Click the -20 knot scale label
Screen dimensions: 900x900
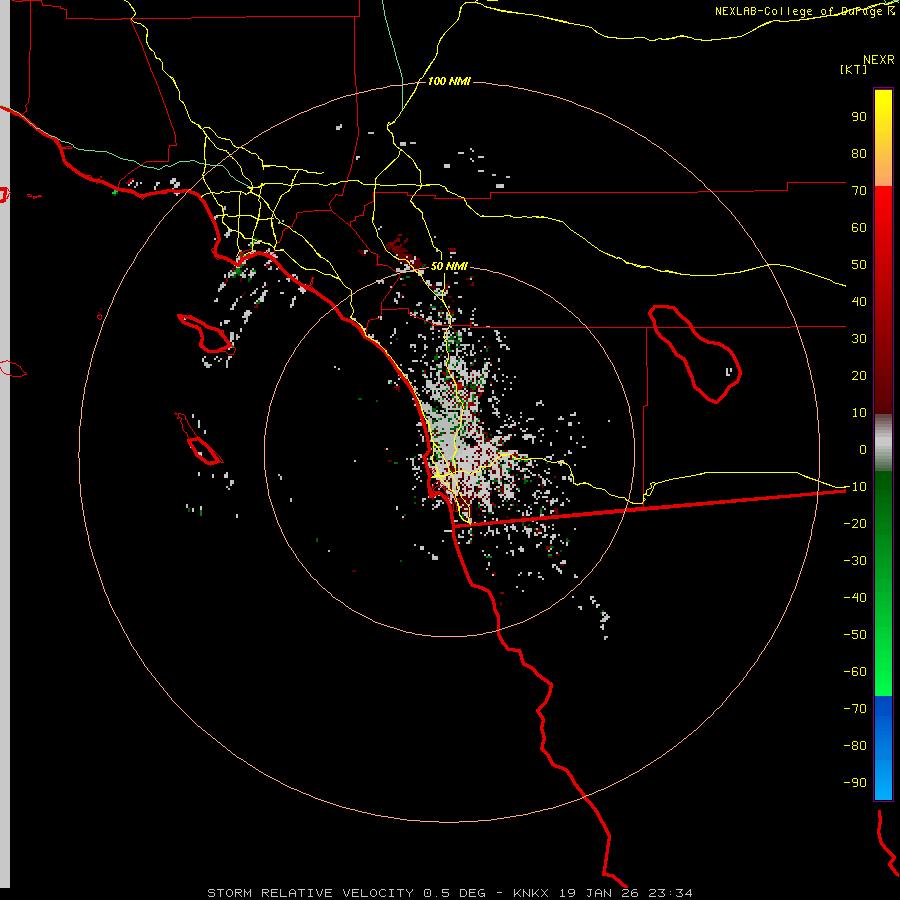coord(855,523)
